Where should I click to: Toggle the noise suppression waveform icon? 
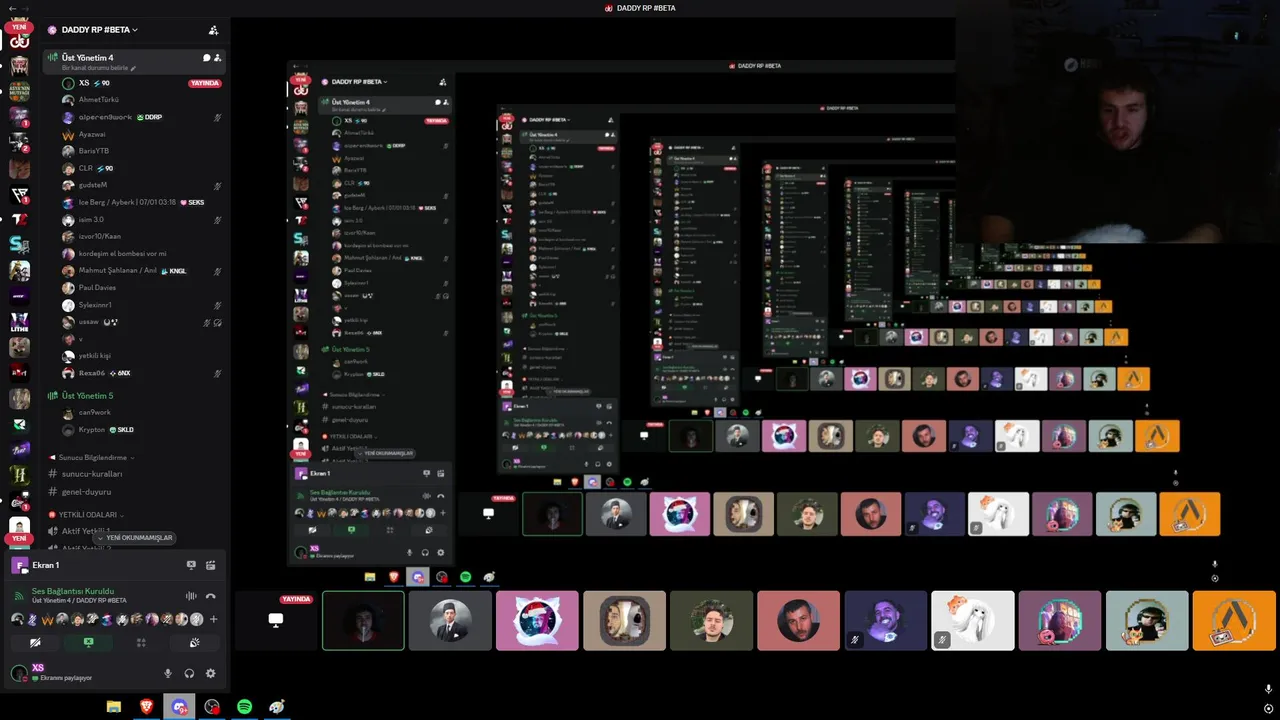(x=191, y=596)
